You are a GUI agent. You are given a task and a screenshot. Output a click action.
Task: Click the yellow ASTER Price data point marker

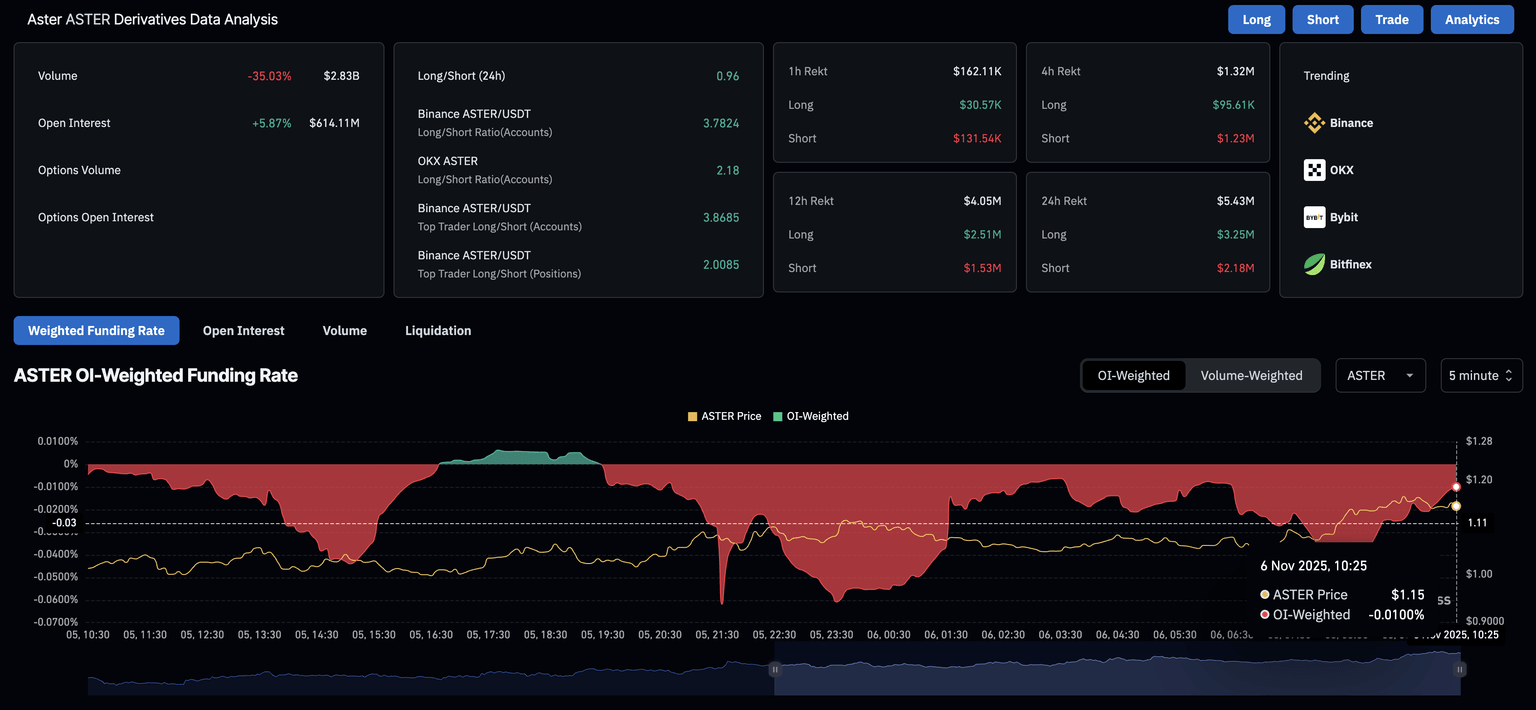1456,506
